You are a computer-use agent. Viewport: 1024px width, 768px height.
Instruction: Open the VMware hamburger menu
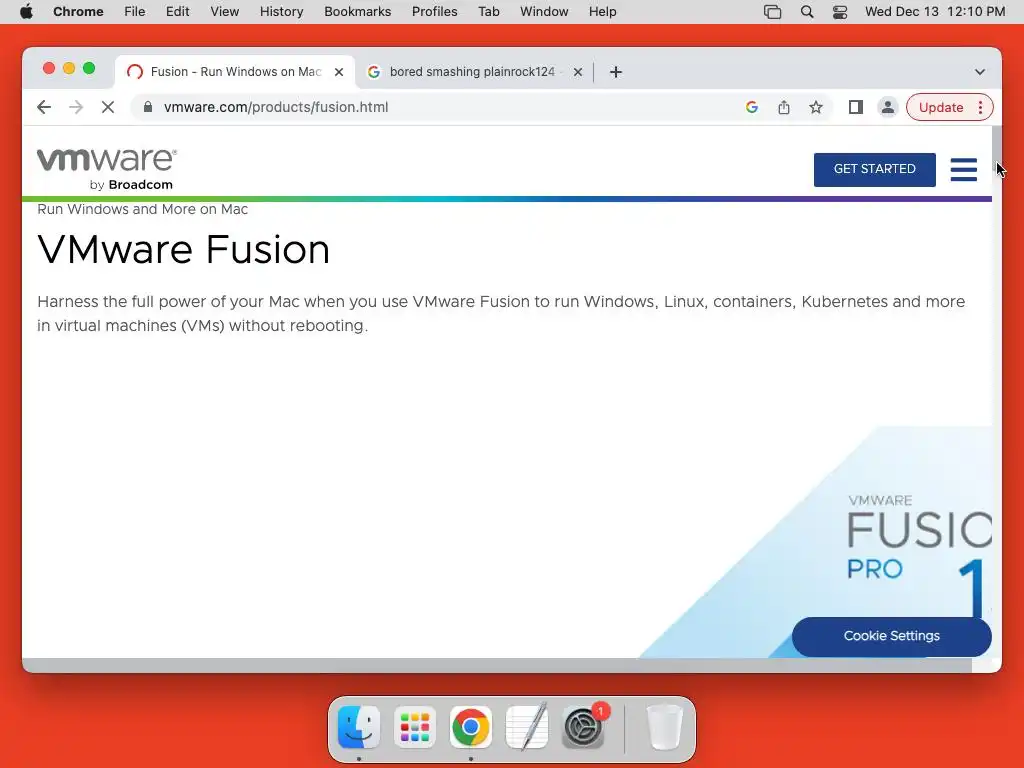tap(963, 169)
